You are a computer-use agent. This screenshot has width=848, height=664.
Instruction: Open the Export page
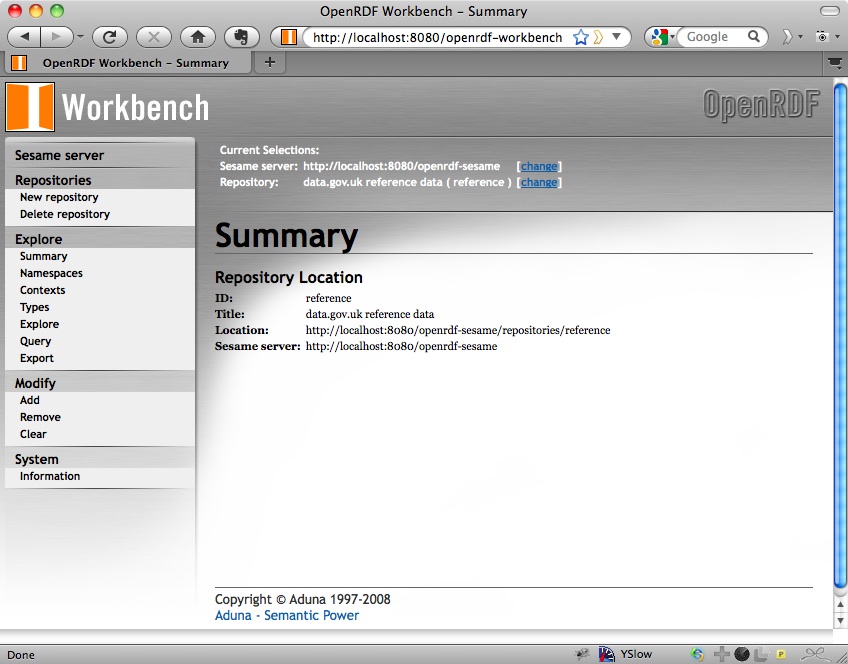37,358
